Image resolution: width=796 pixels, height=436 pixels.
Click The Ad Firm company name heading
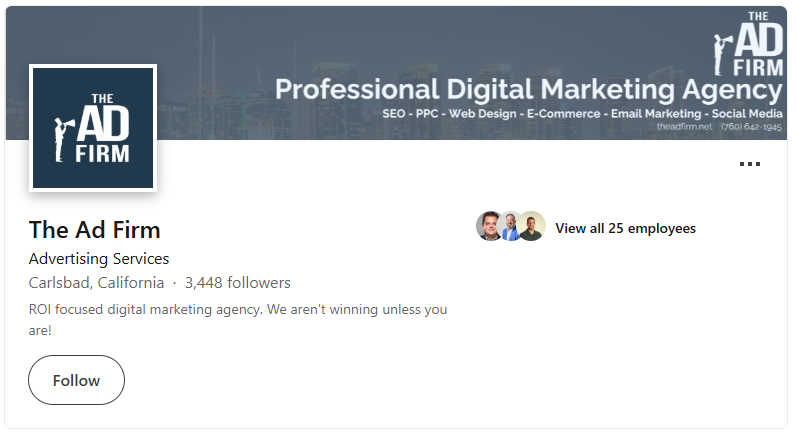coord(95,229)
